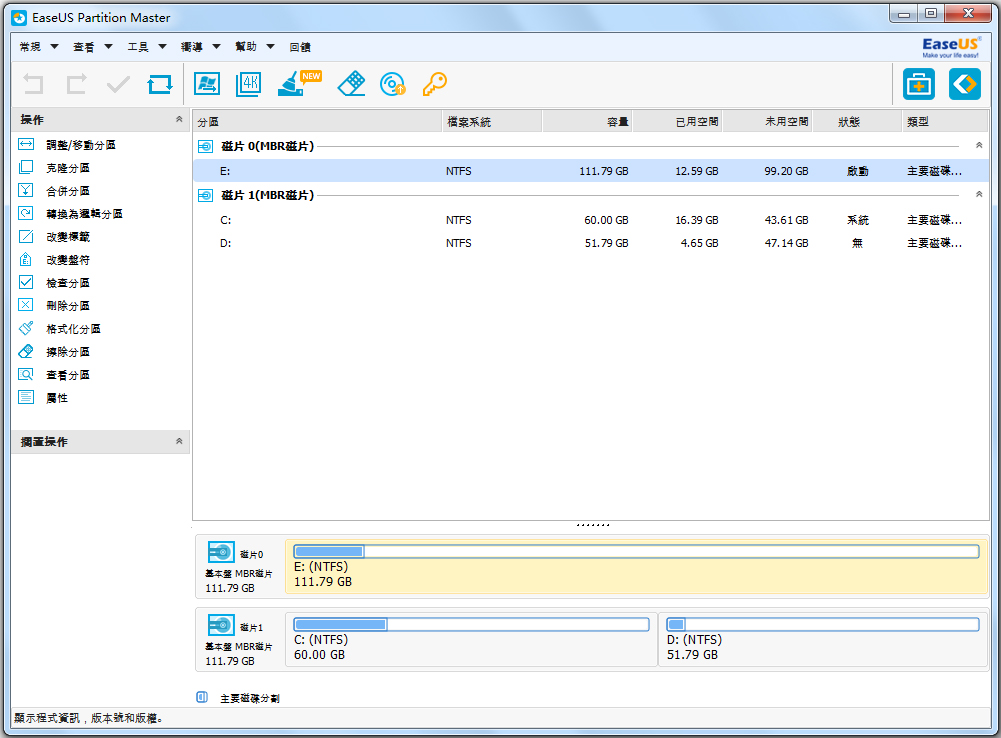The width and height of the screenshot is (1001, 738).
Task: Select 刪除分區 operation
Action: [x=68, y=306]
